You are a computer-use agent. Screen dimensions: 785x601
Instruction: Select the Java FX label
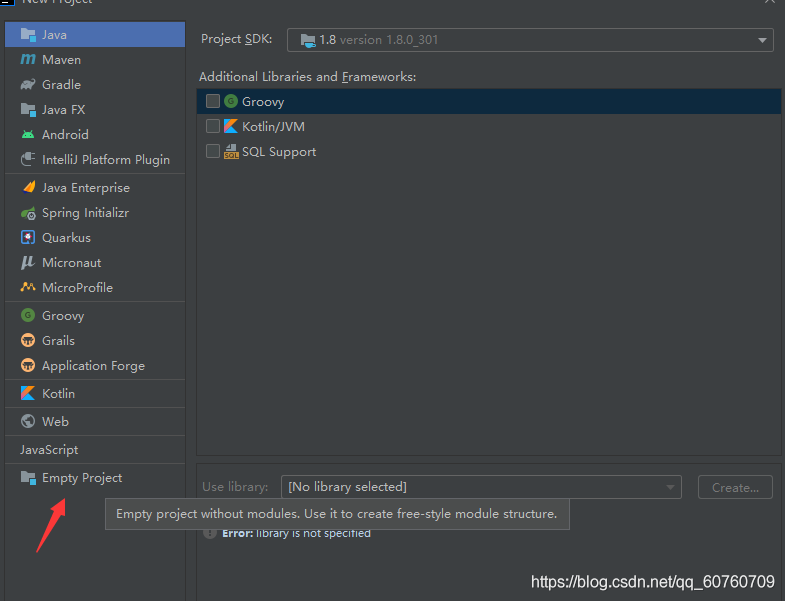pos(64,110)
